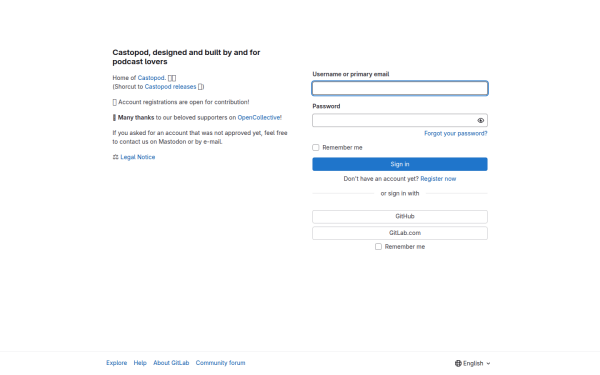Screen dimensions: 600x375
Task: Check the Remember me box below Password
Action: [316, 147]
